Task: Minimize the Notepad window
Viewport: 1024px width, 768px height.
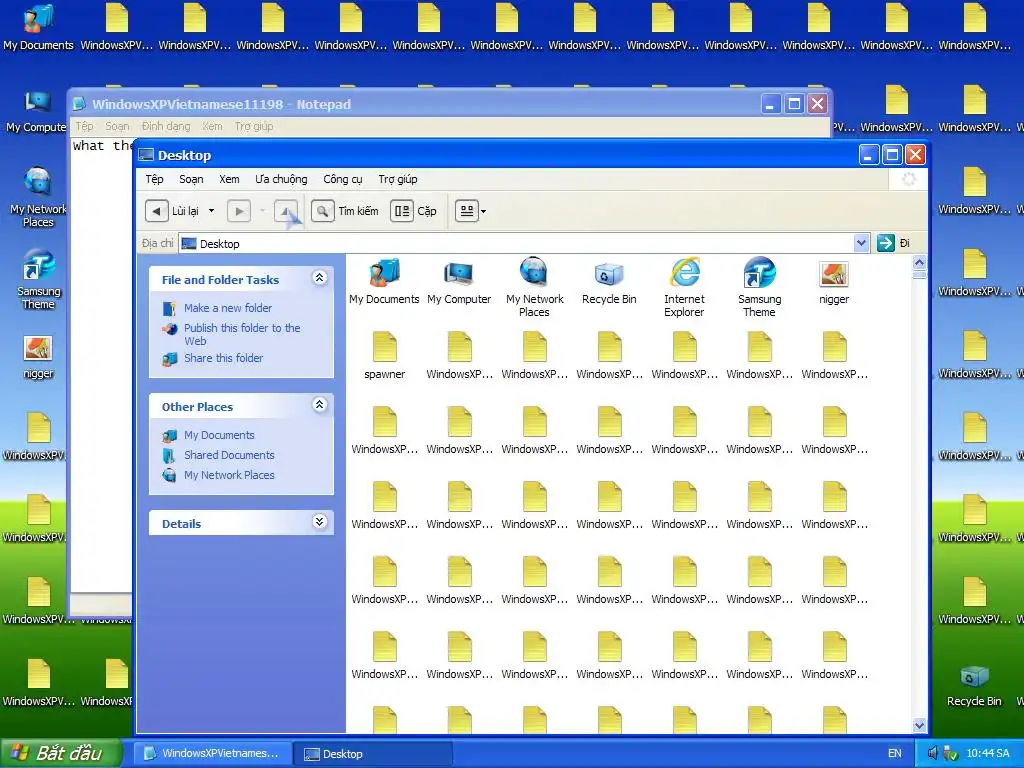Action: [x=771, y=104]
